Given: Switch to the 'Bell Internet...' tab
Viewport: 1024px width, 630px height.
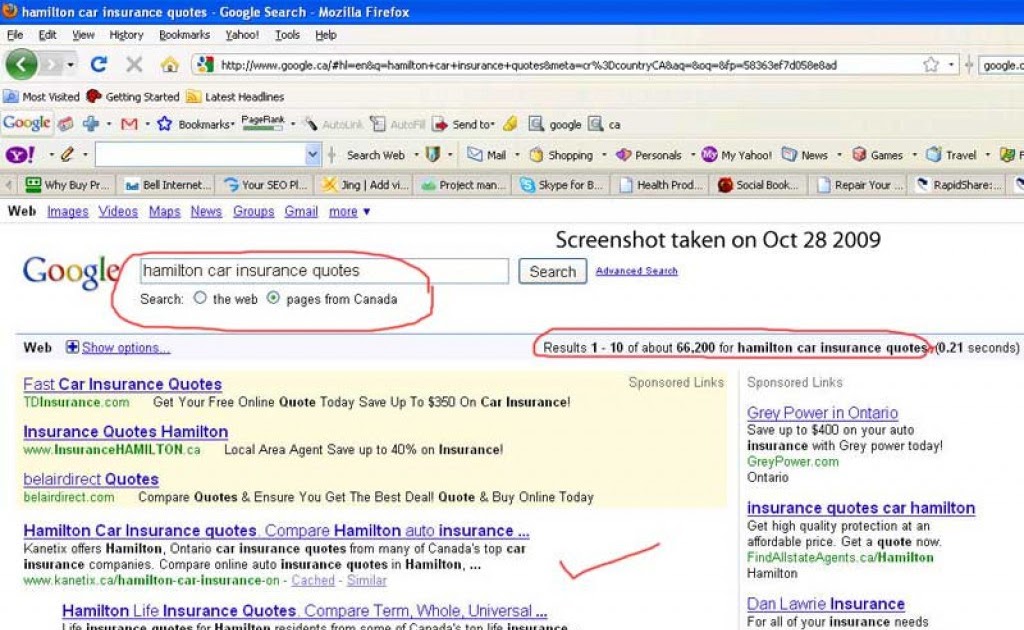Looking at the screenshot, I should point(168,185).
